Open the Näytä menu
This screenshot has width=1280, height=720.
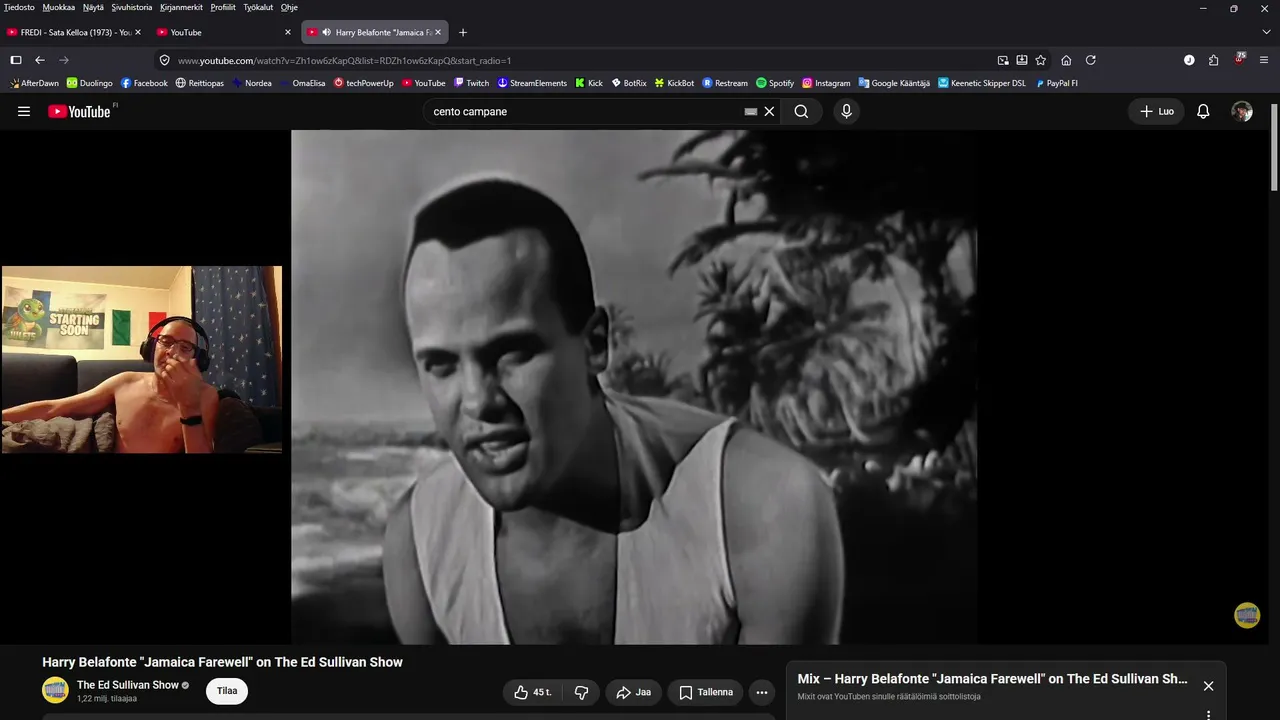click(94, 7)
